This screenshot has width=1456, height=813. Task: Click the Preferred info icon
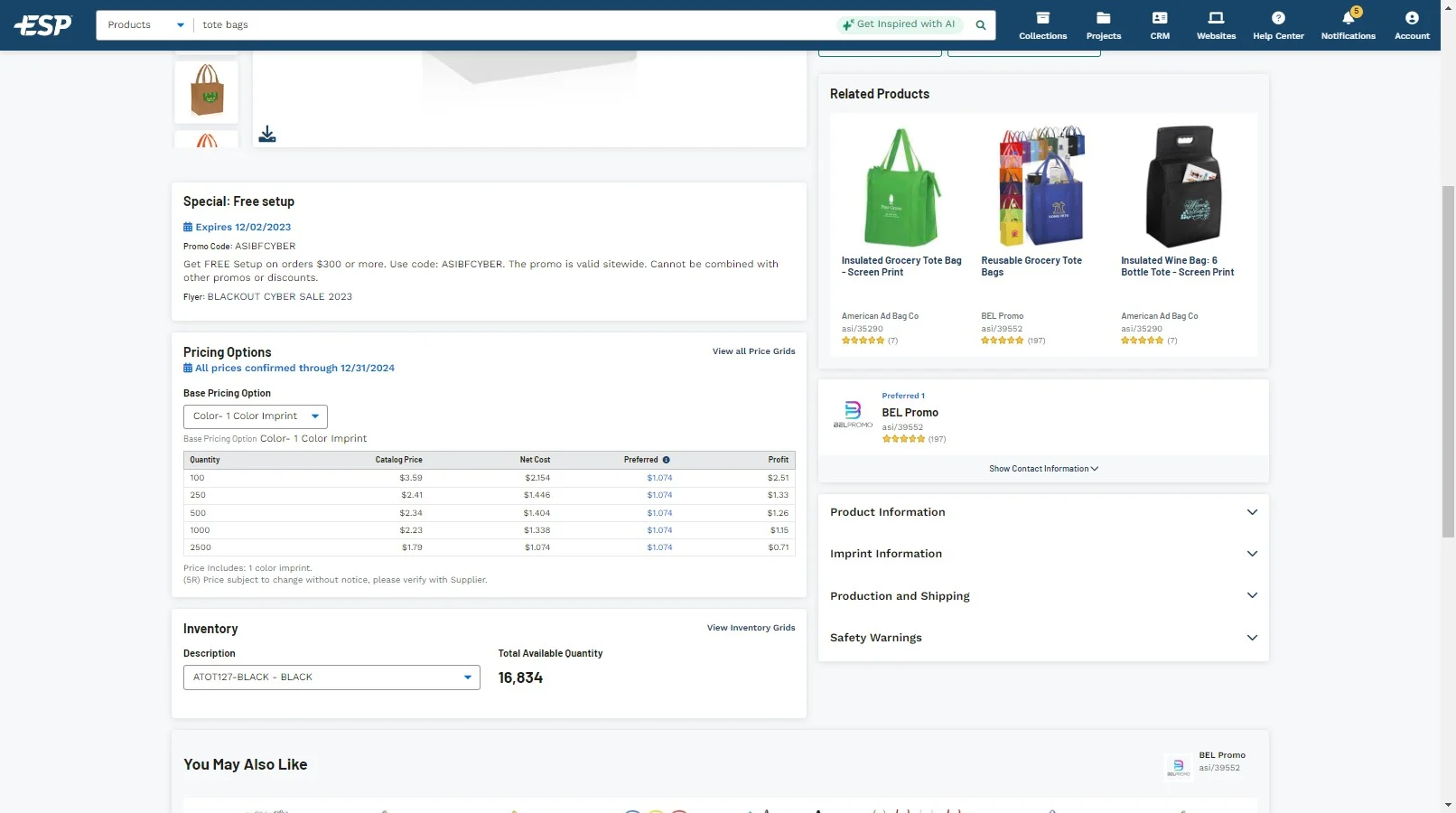click(x=666, y=460)
